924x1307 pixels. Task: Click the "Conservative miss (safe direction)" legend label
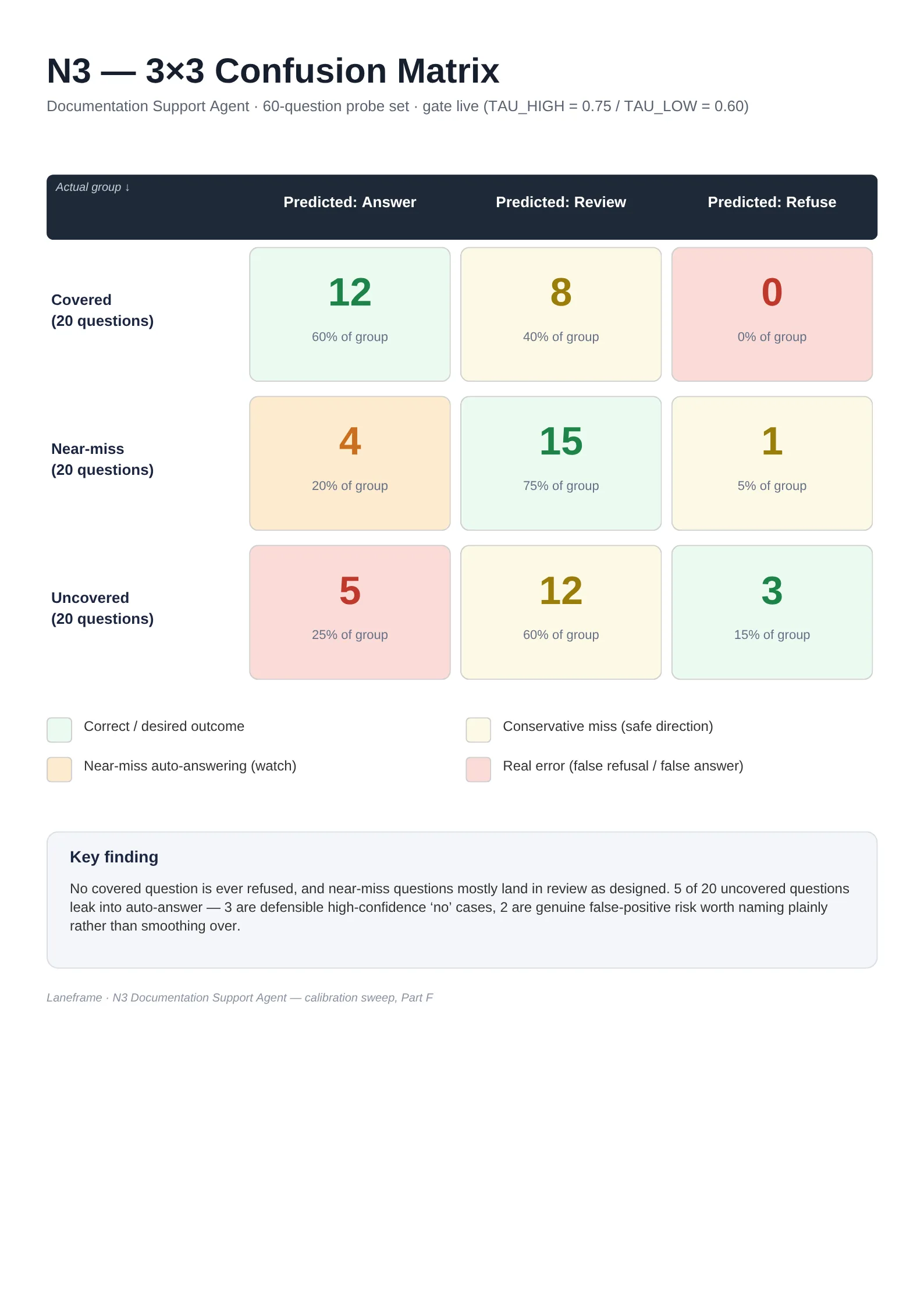608,726
